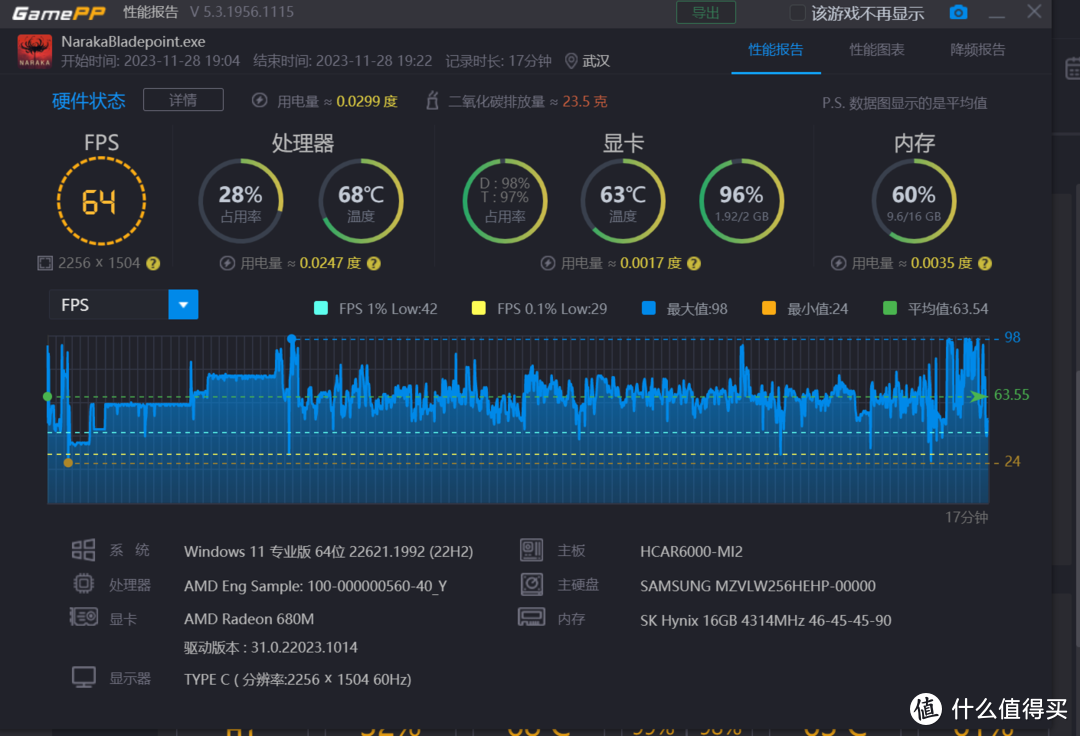Click the 平均值 green legend swatch
This screenshot has width=1080, height=736.
[890, 308]
